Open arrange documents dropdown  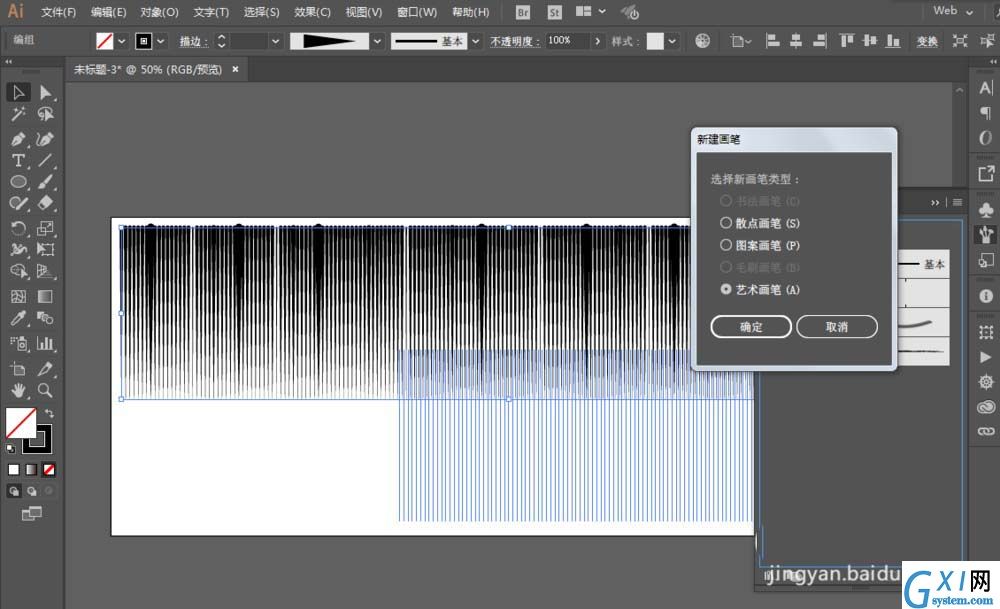pyautogui.click(x=591, y=11)
